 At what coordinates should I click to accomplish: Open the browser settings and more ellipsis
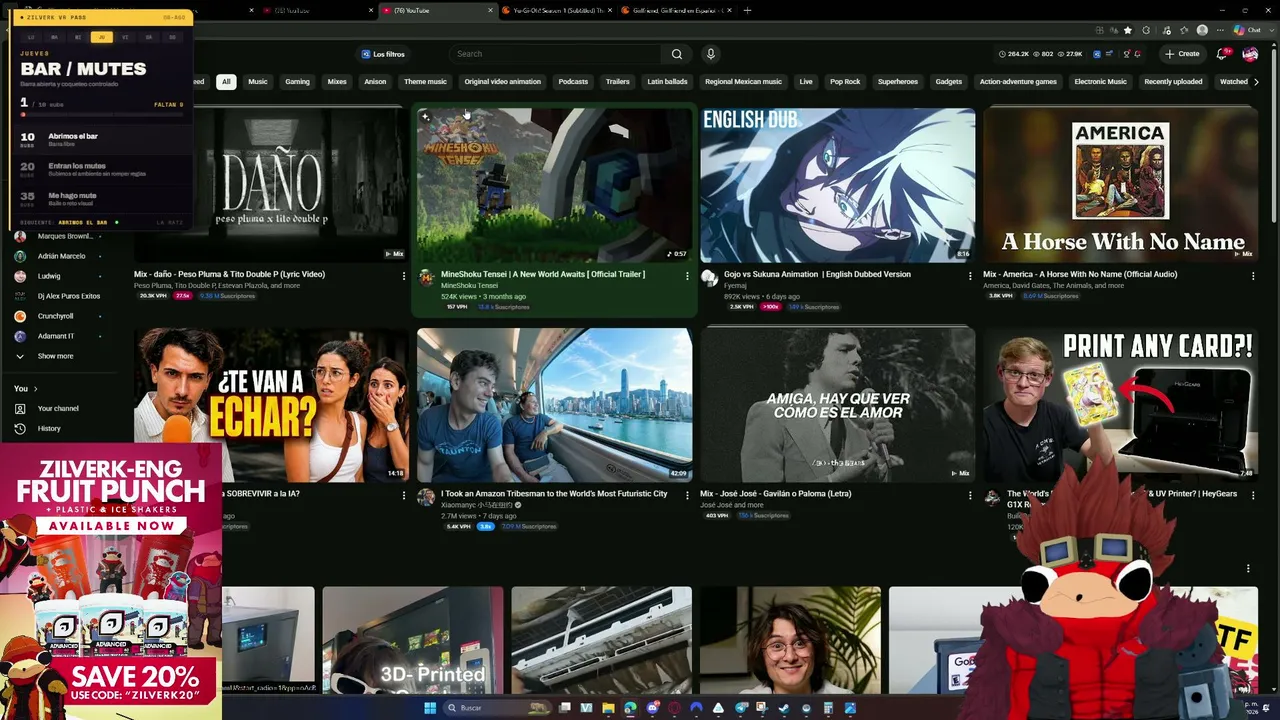[x=1218, y=30]
